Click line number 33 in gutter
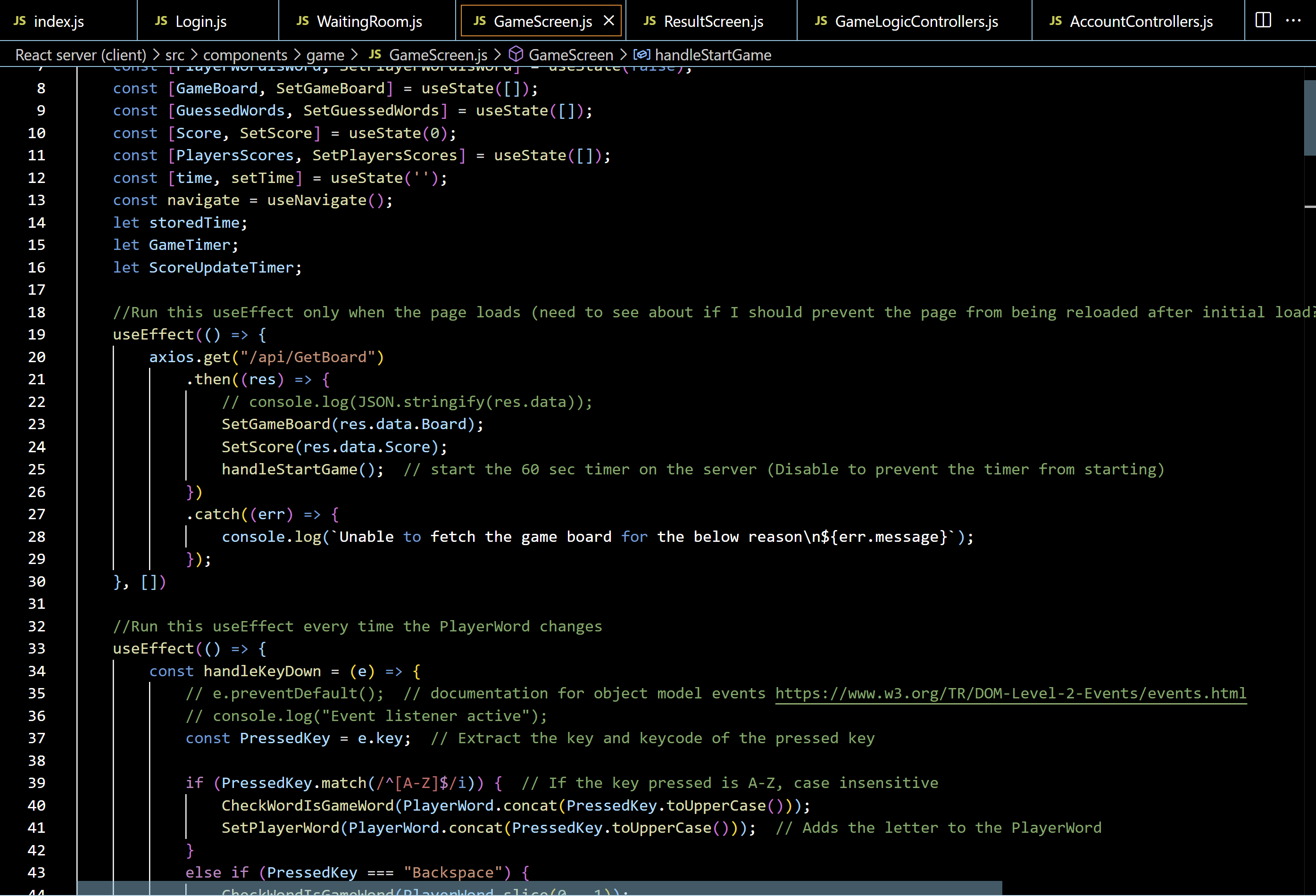This screenshot has height=896, width=1316. tap(37, 648)
